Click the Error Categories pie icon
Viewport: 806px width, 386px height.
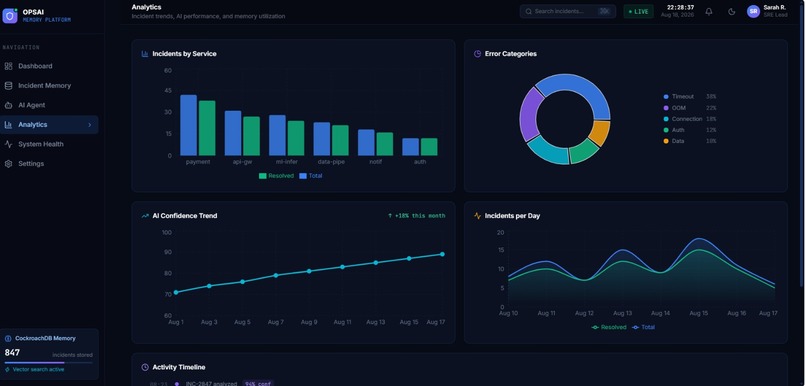click(x=478, y=54)
